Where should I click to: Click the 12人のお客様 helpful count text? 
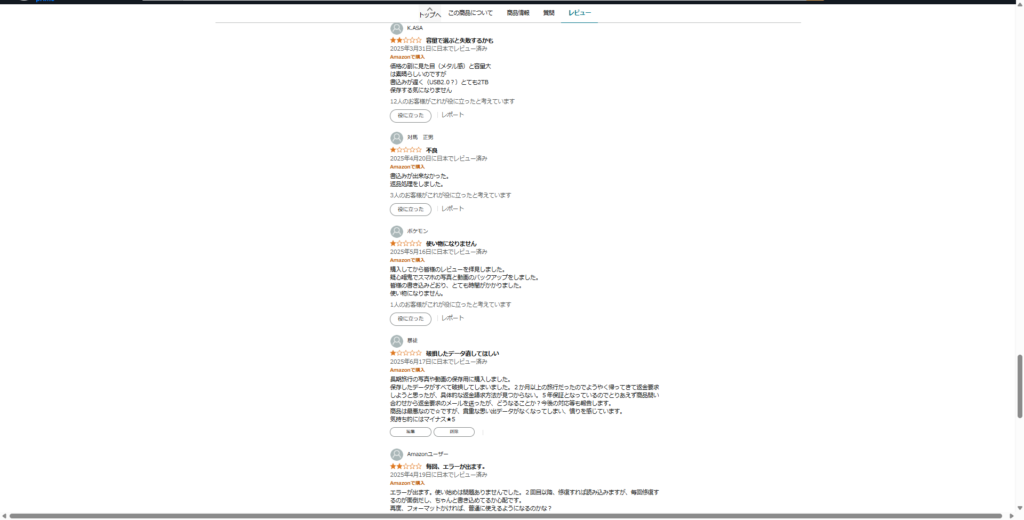452,101
